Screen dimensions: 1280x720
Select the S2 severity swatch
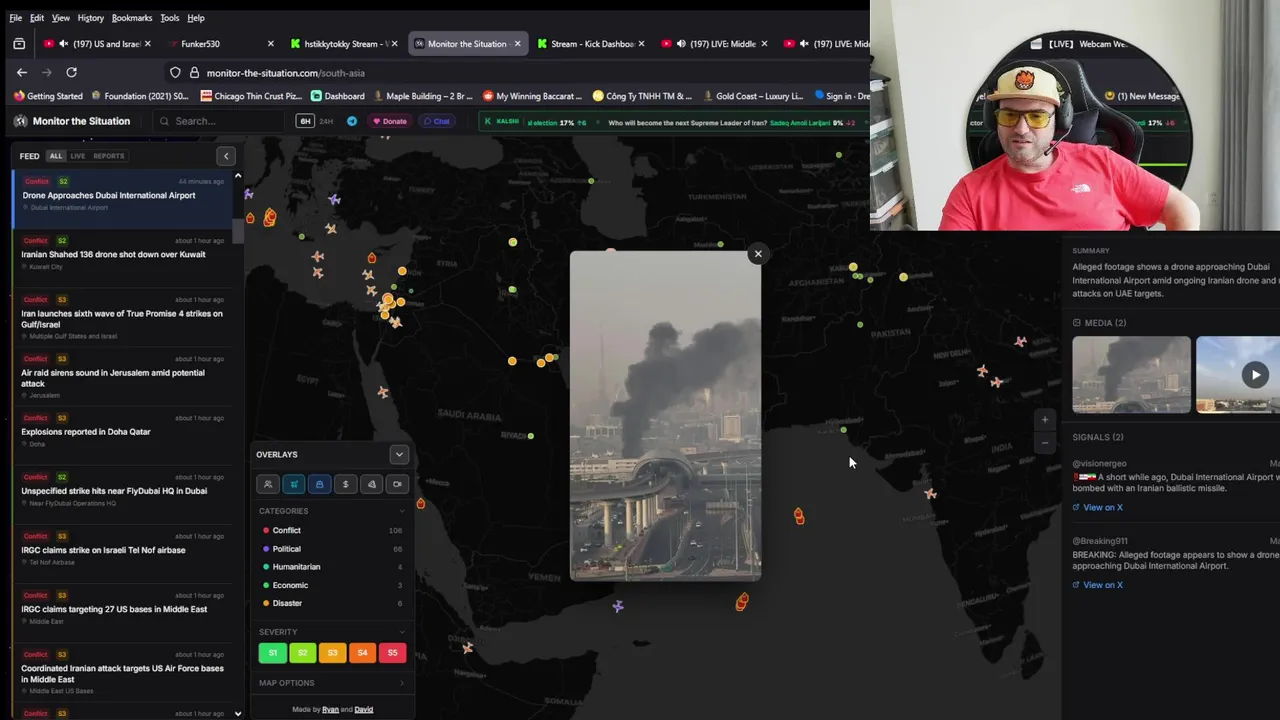coord(302,653)
